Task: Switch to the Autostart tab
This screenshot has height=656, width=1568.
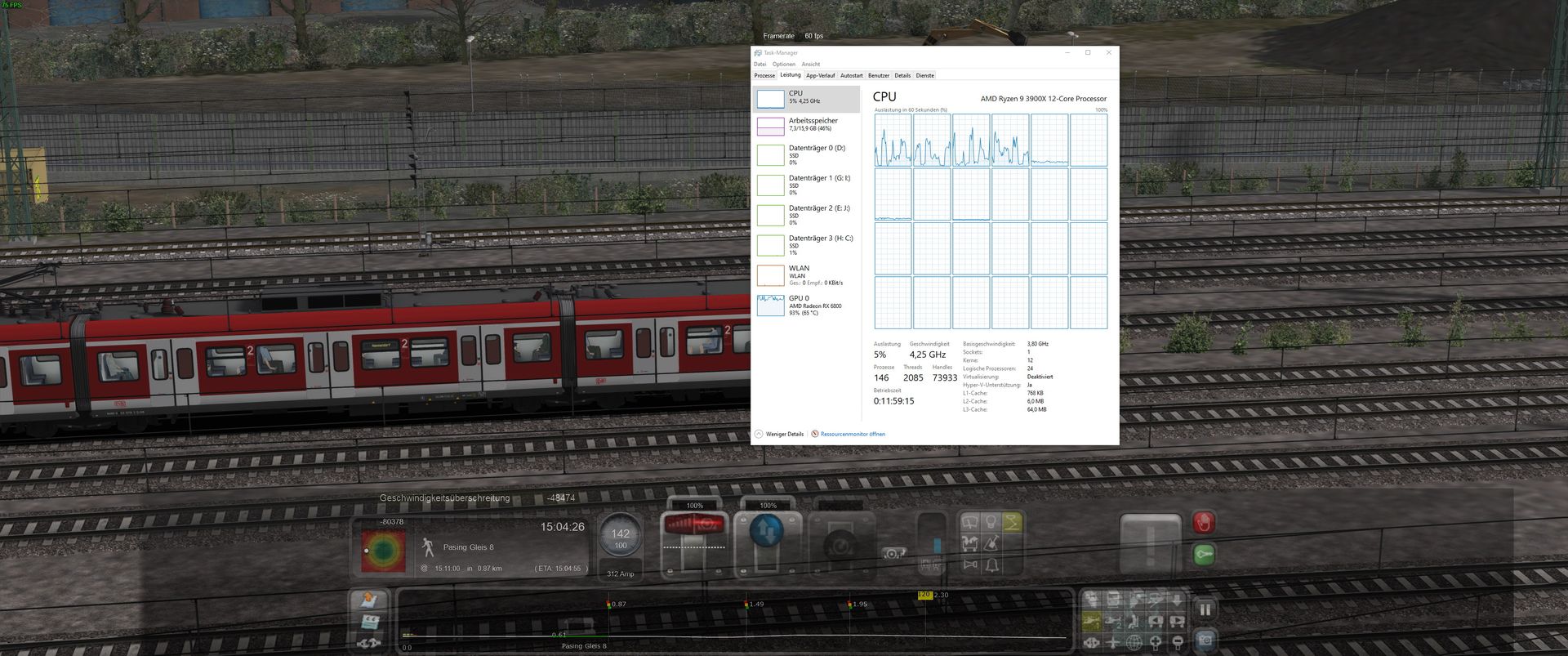Action: coord(851,75)
